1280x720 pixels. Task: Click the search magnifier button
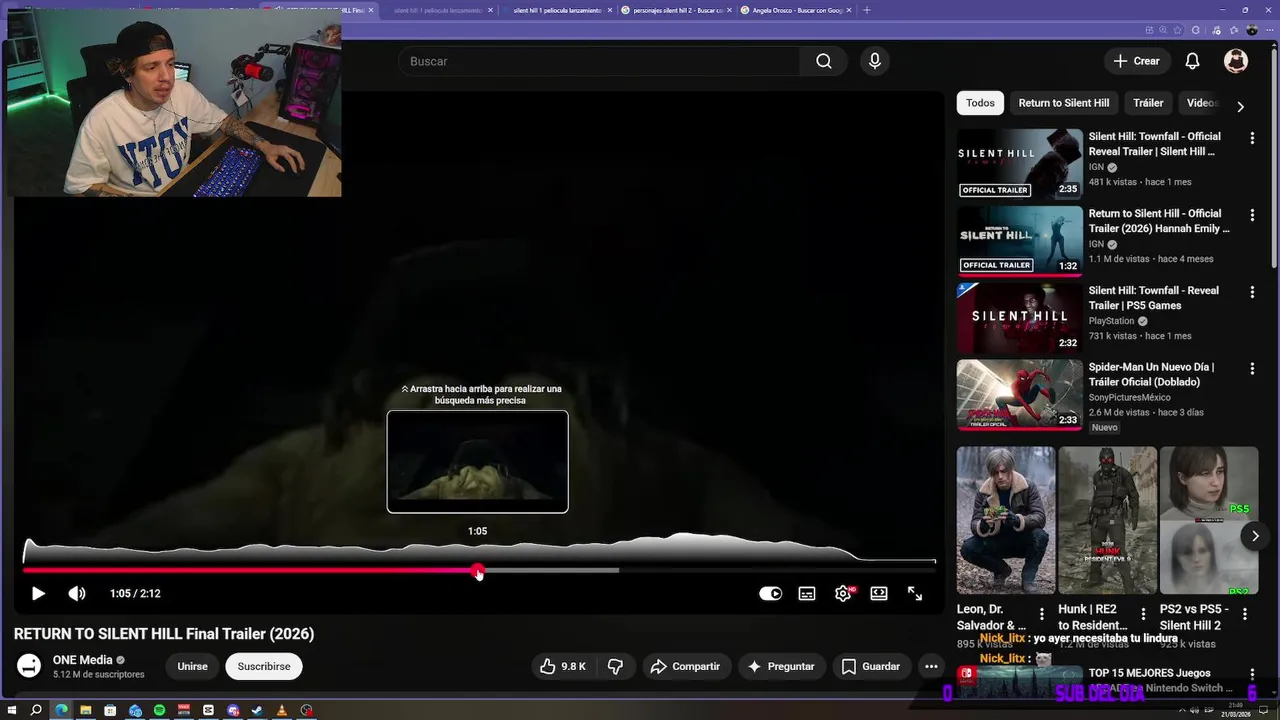(x=823, y=61)
